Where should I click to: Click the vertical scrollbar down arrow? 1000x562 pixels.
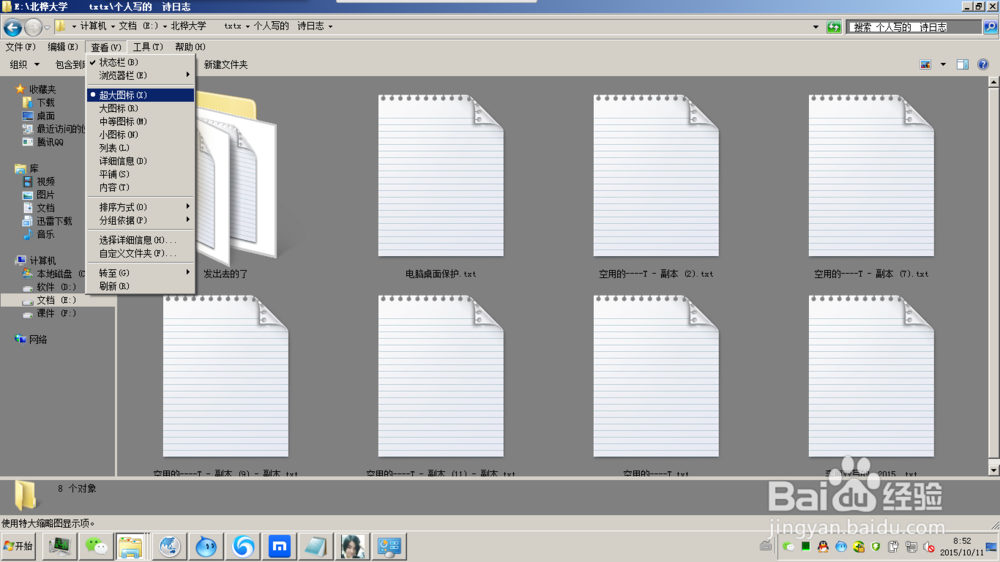point(994,470)
